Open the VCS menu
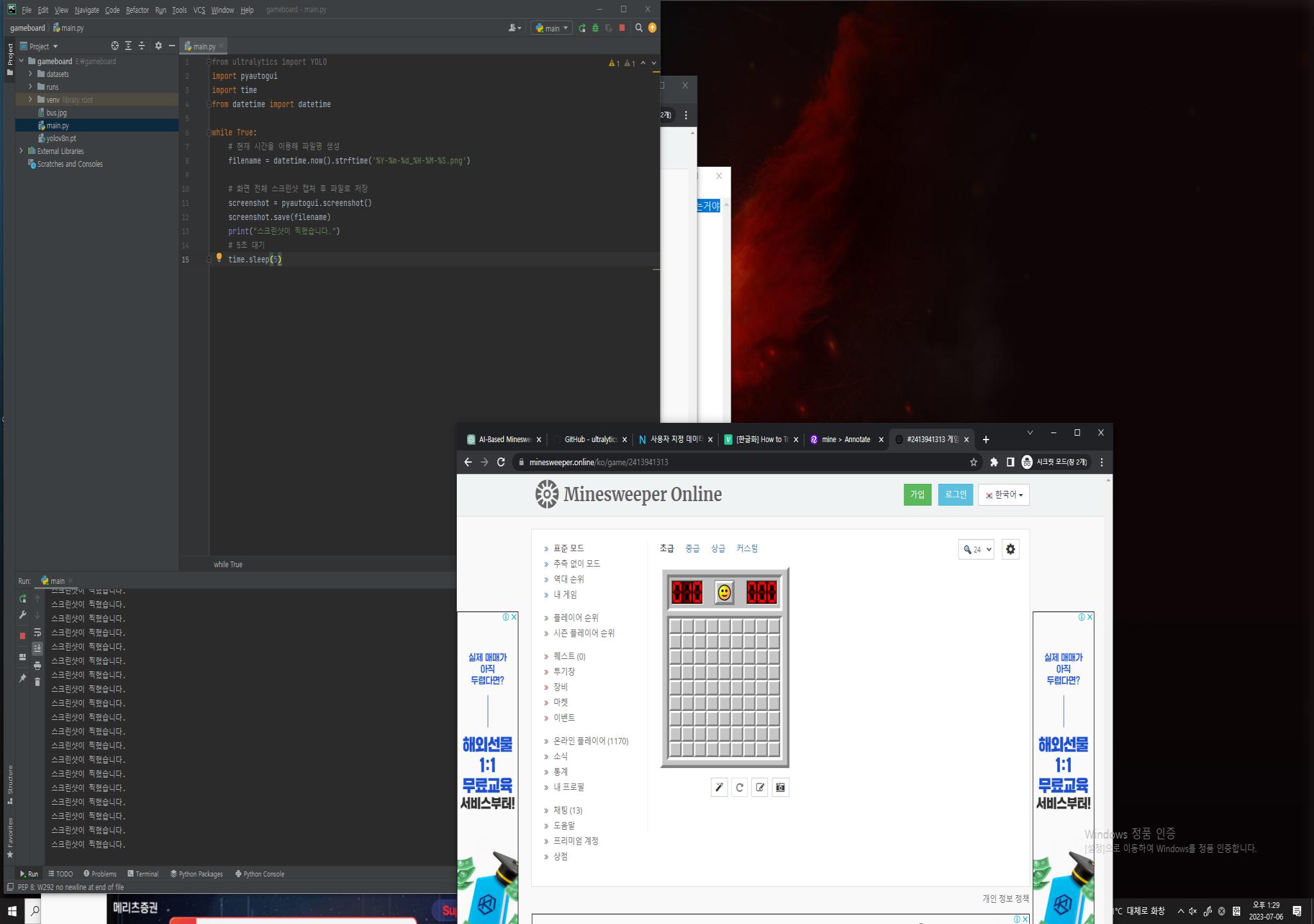 [199, 10]
